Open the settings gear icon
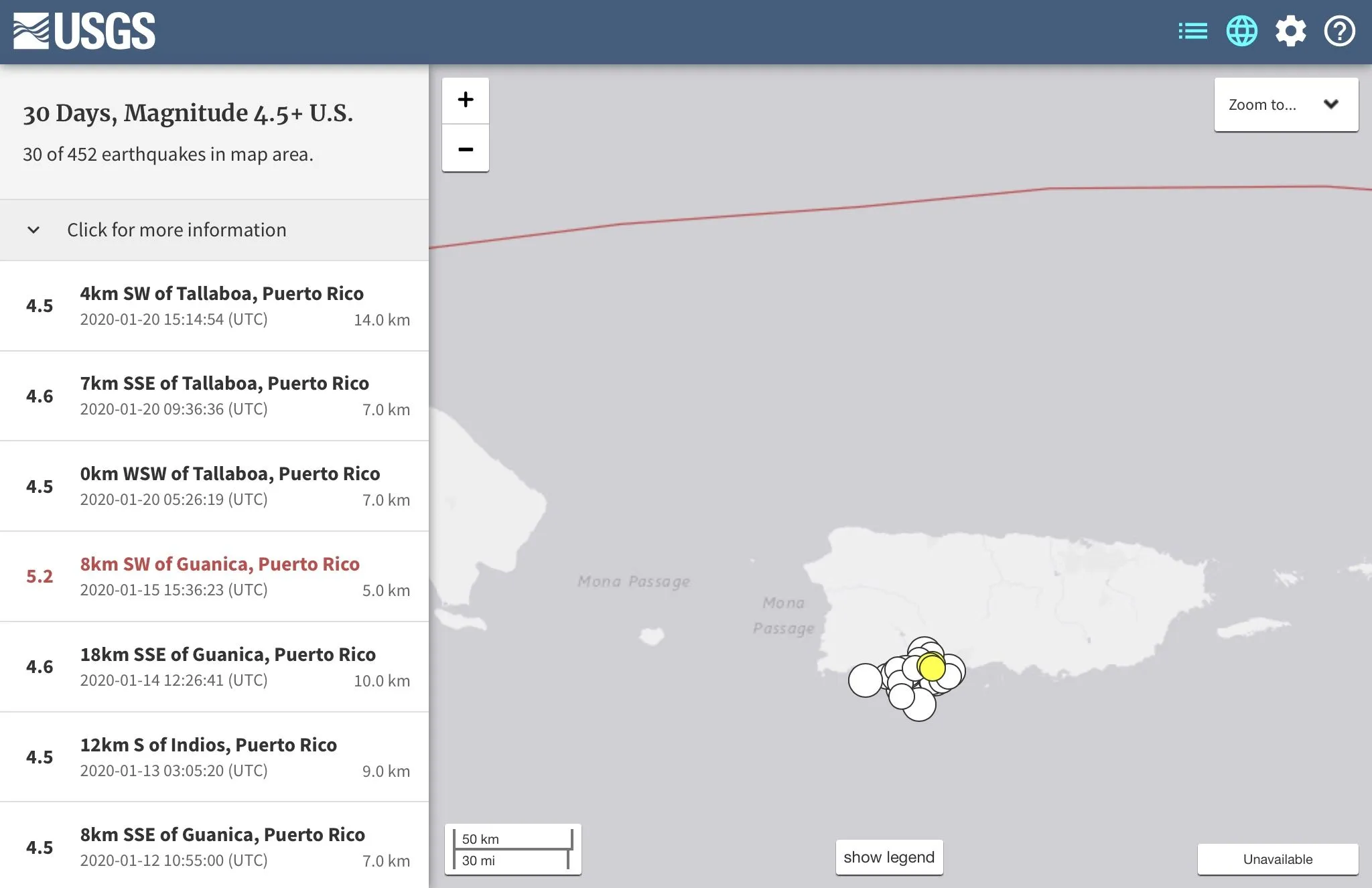This screenshot has width=1372, height=888. click(x=1290, y=31)
